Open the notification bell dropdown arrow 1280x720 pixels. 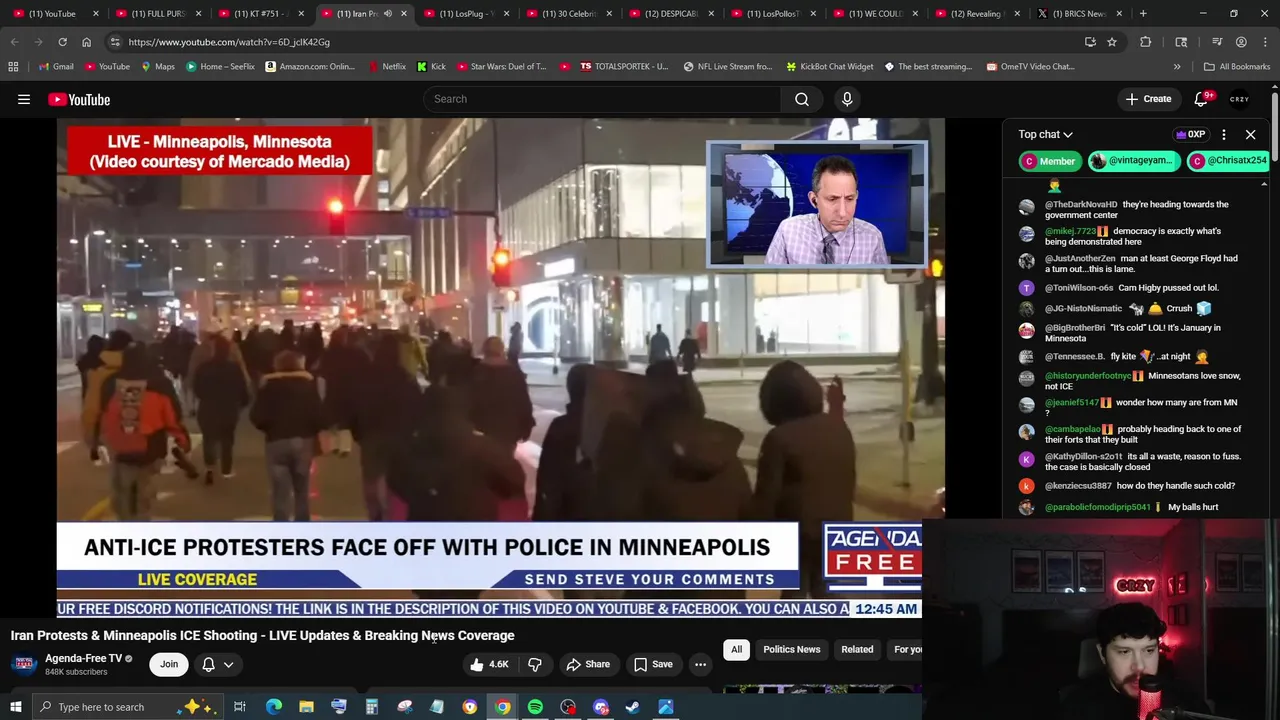click(x=228, y=664)
